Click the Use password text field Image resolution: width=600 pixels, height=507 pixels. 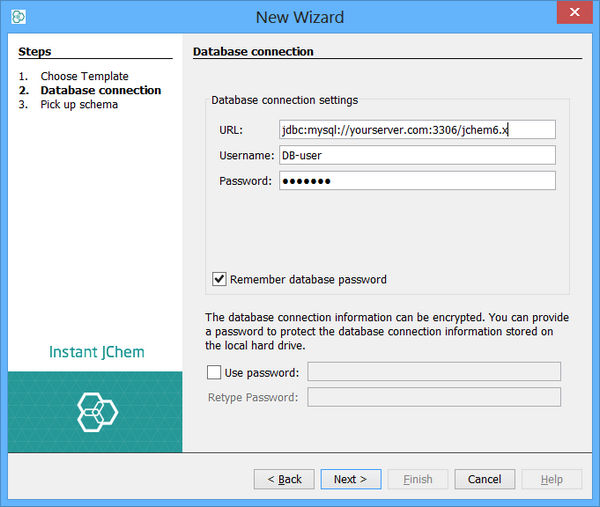tap(434, 372)
